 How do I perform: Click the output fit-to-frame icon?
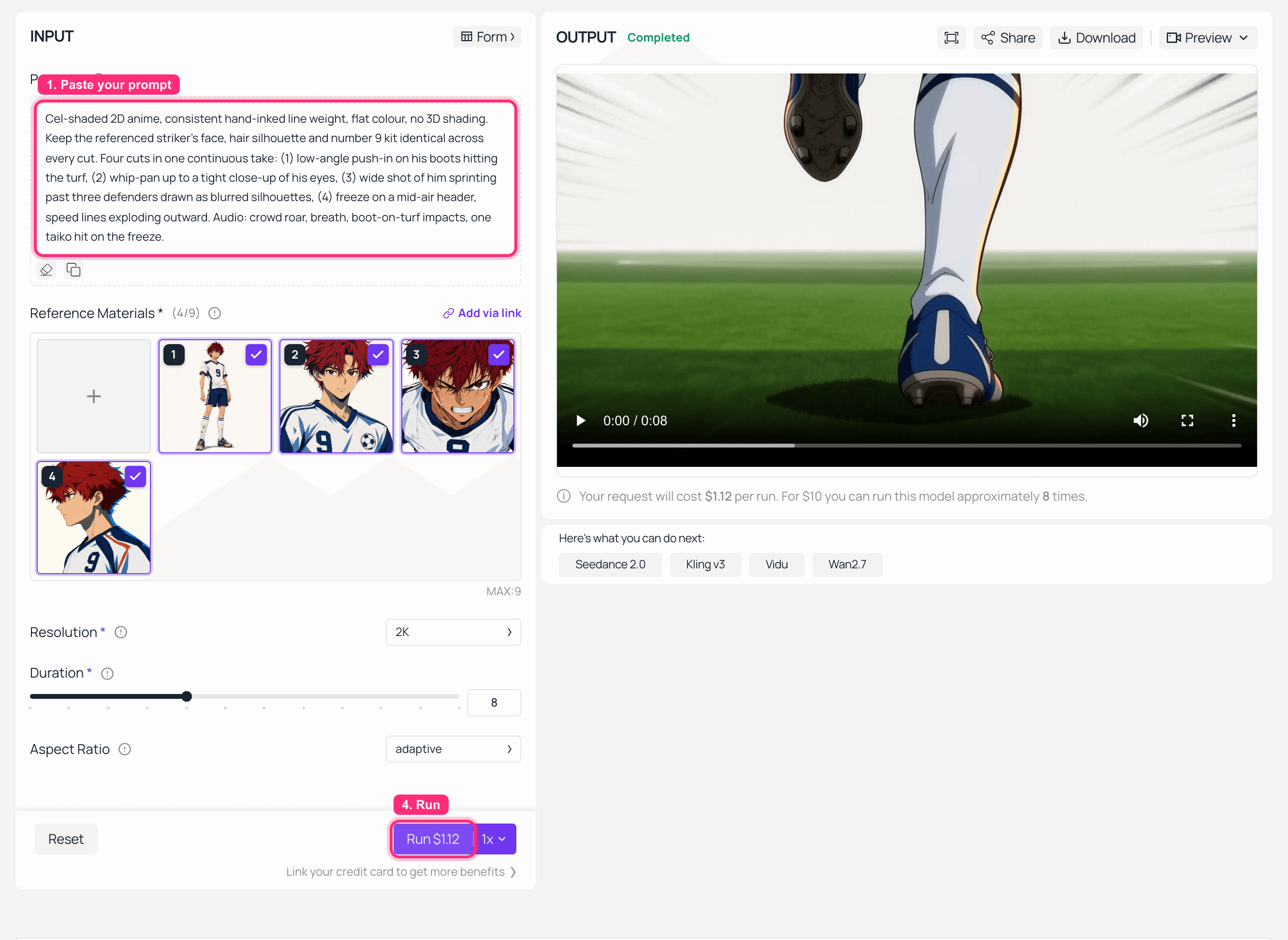pos(951,38)
